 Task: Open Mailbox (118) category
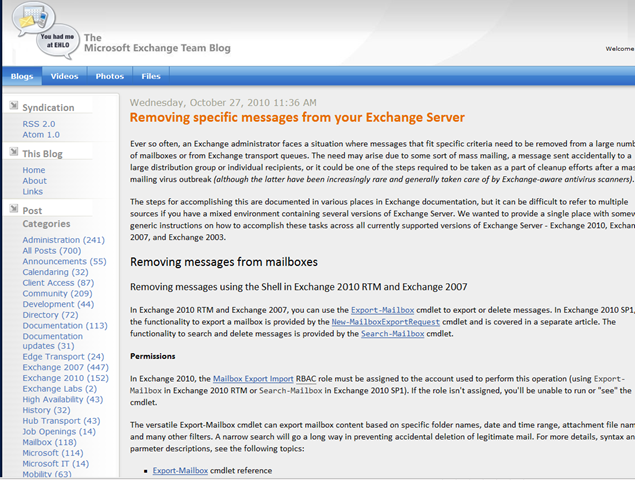49,442
